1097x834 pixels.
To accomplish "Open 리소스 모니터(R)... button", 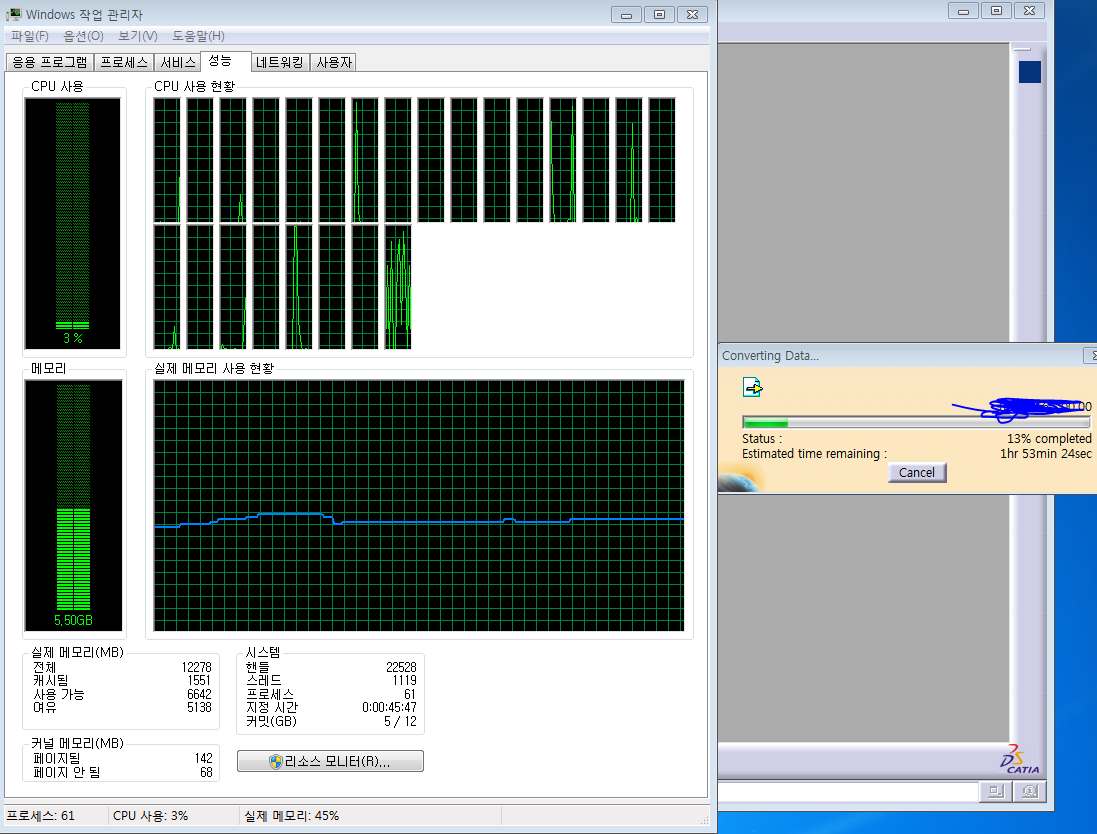I will (330, 761).
